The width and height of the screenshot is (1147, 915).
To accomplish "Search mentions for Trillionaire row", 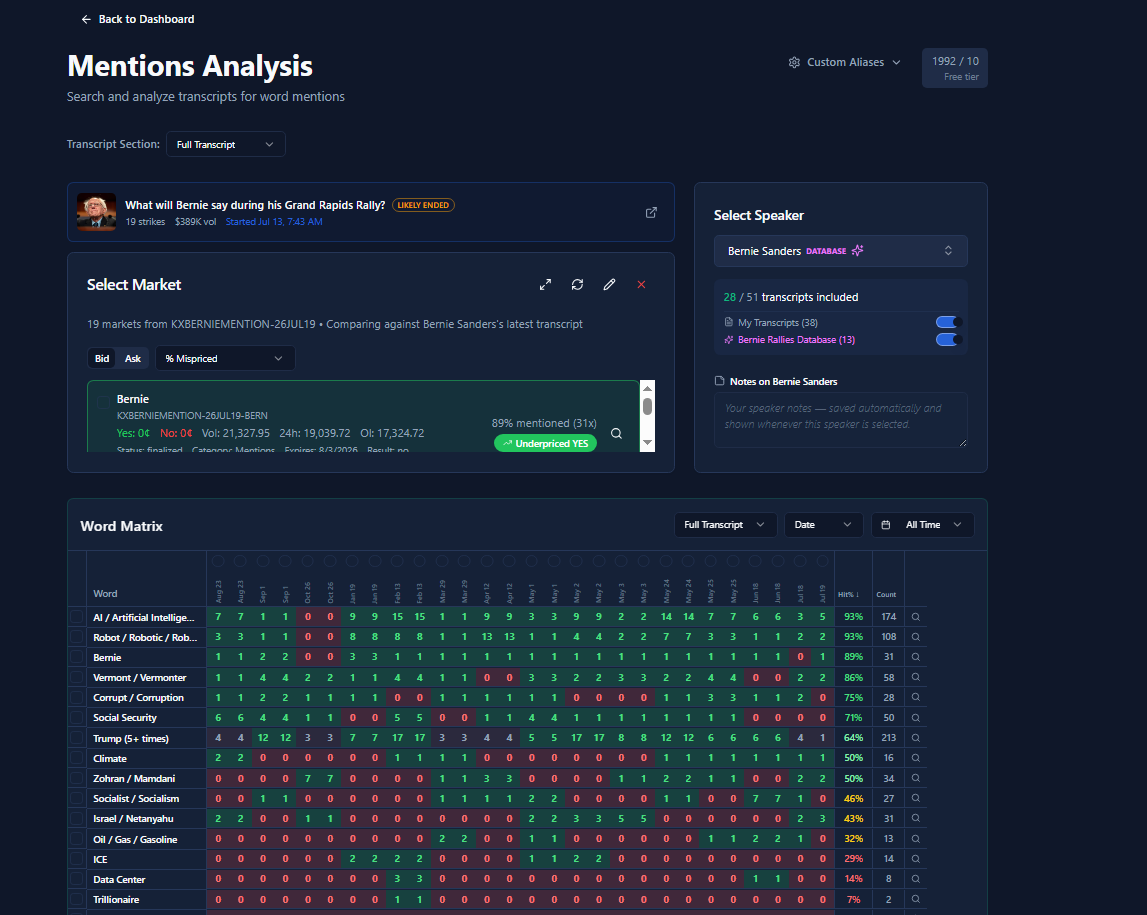I will click(916, 899).
